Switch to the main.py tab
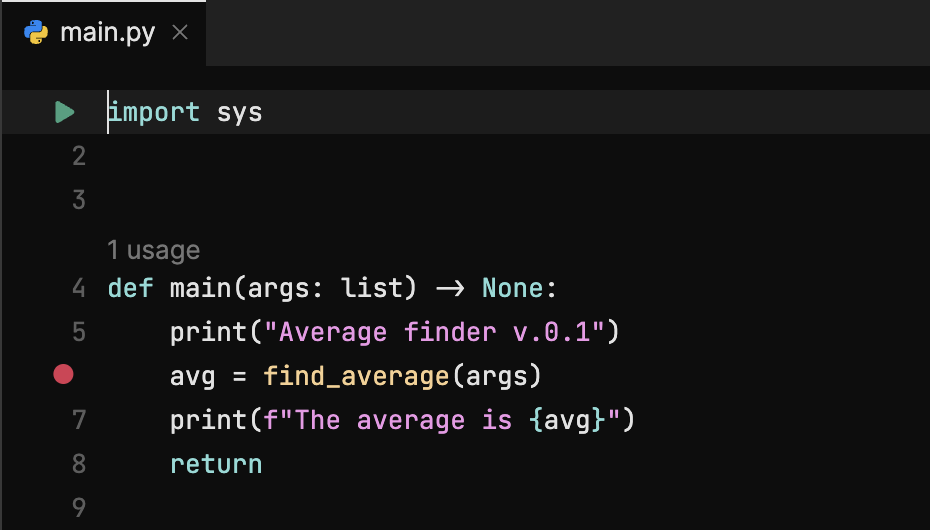930x530 pixels. pyautogui.click(x=107, y=32)
